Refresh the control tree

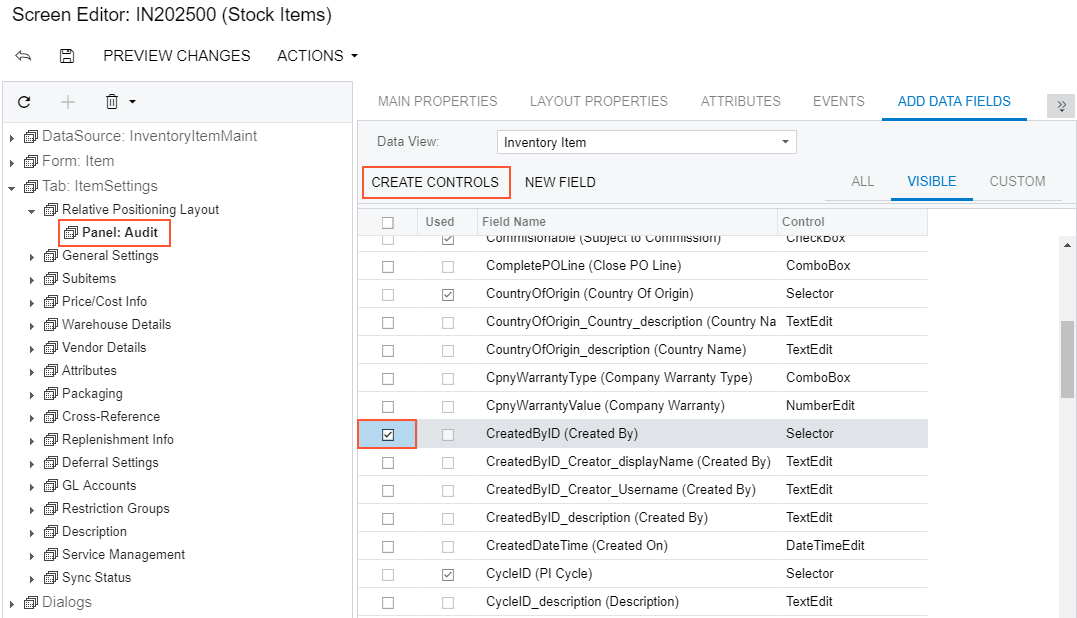24,102
